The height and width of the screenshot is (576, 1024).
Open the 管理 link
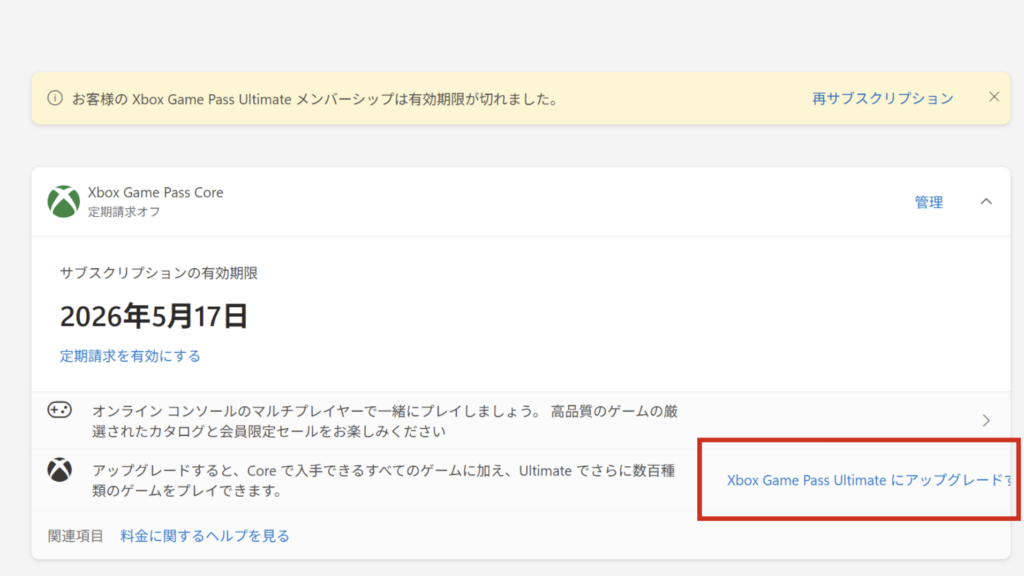[x=928, y=202]
